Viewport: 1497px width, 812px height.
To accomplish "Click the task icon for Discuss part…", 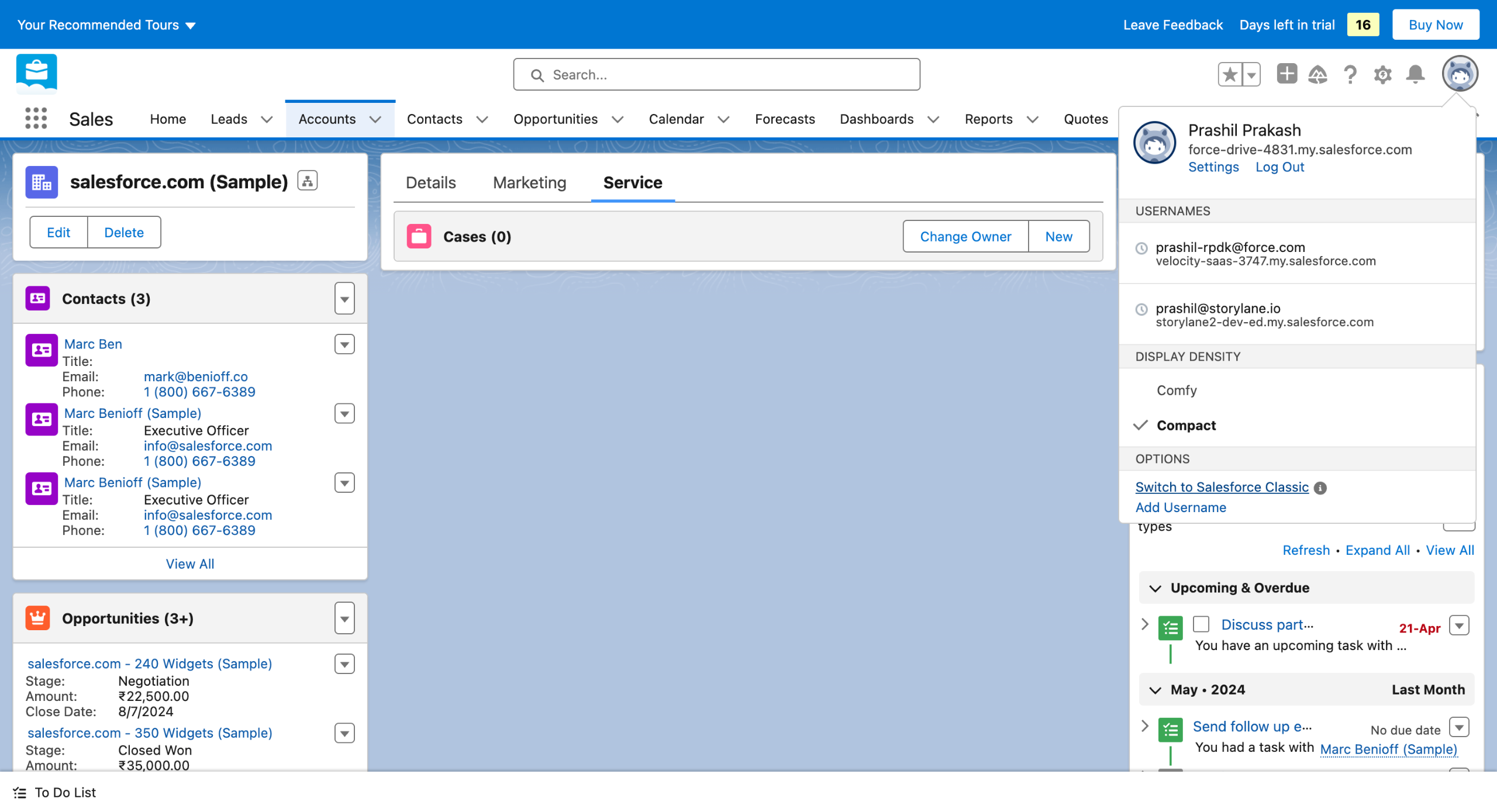I will click(x=1171, y=628).
